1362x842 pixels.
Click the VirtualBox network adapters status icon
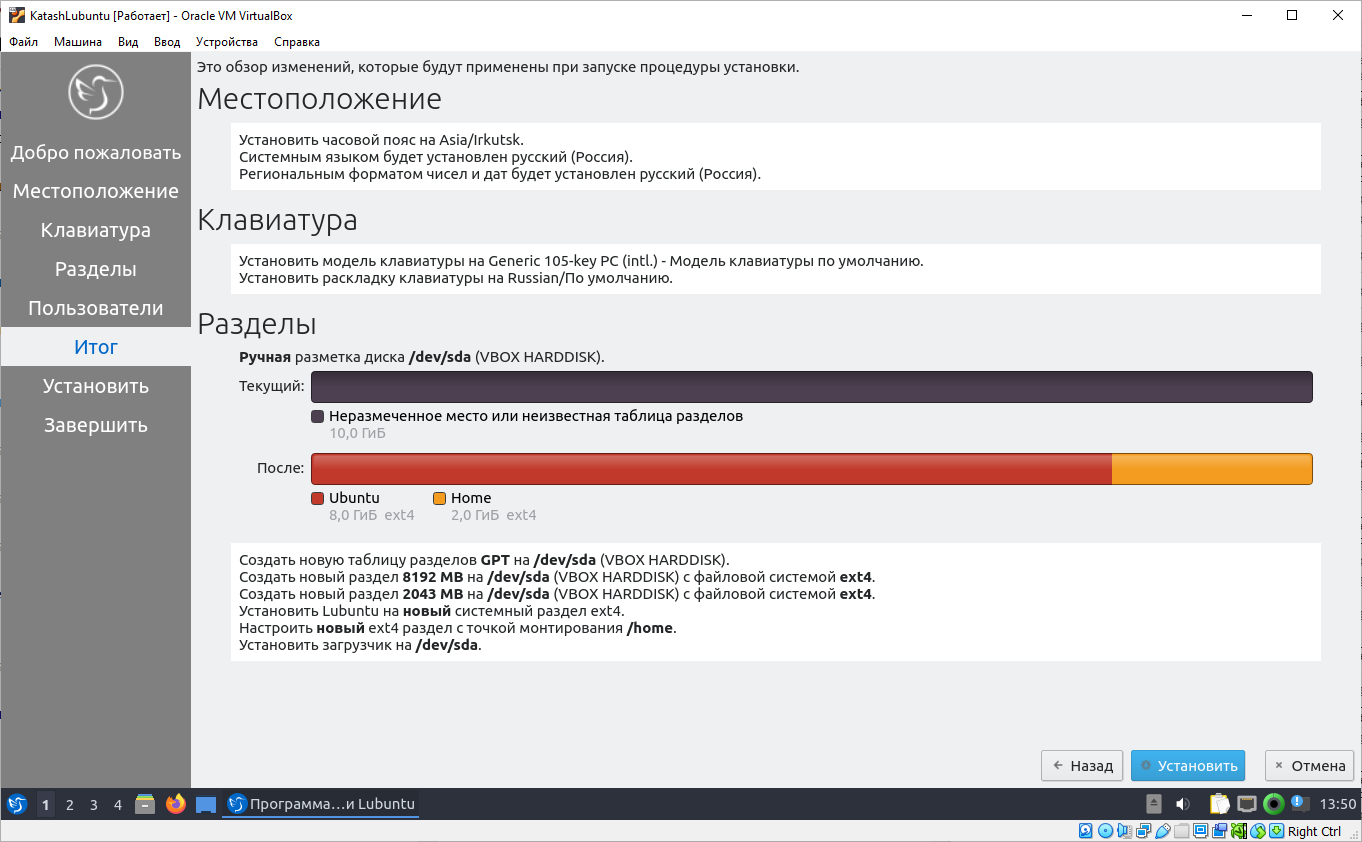click(x=1143, y=831)
